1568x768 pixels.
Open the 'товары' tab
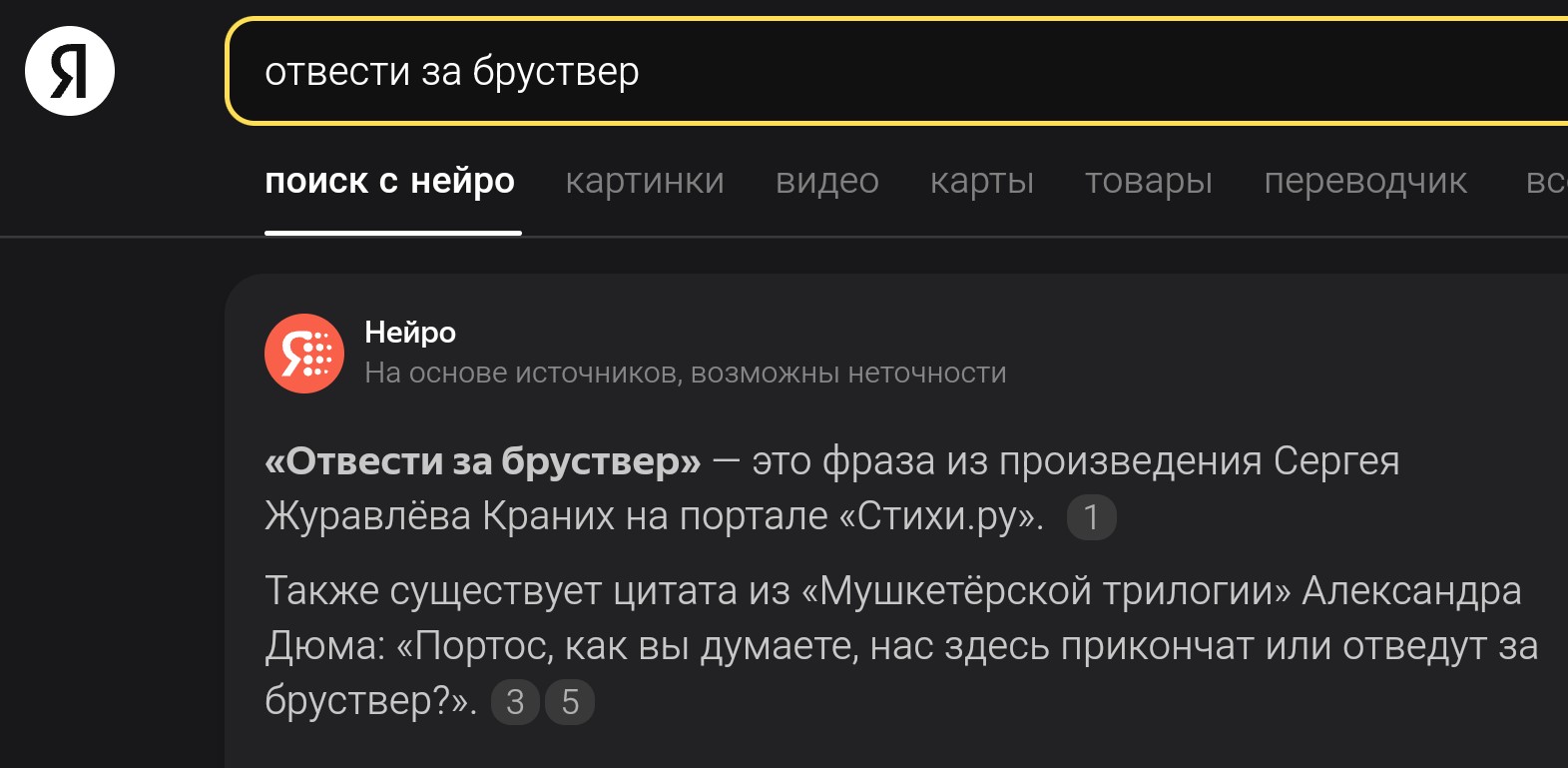coord(1149,182)
